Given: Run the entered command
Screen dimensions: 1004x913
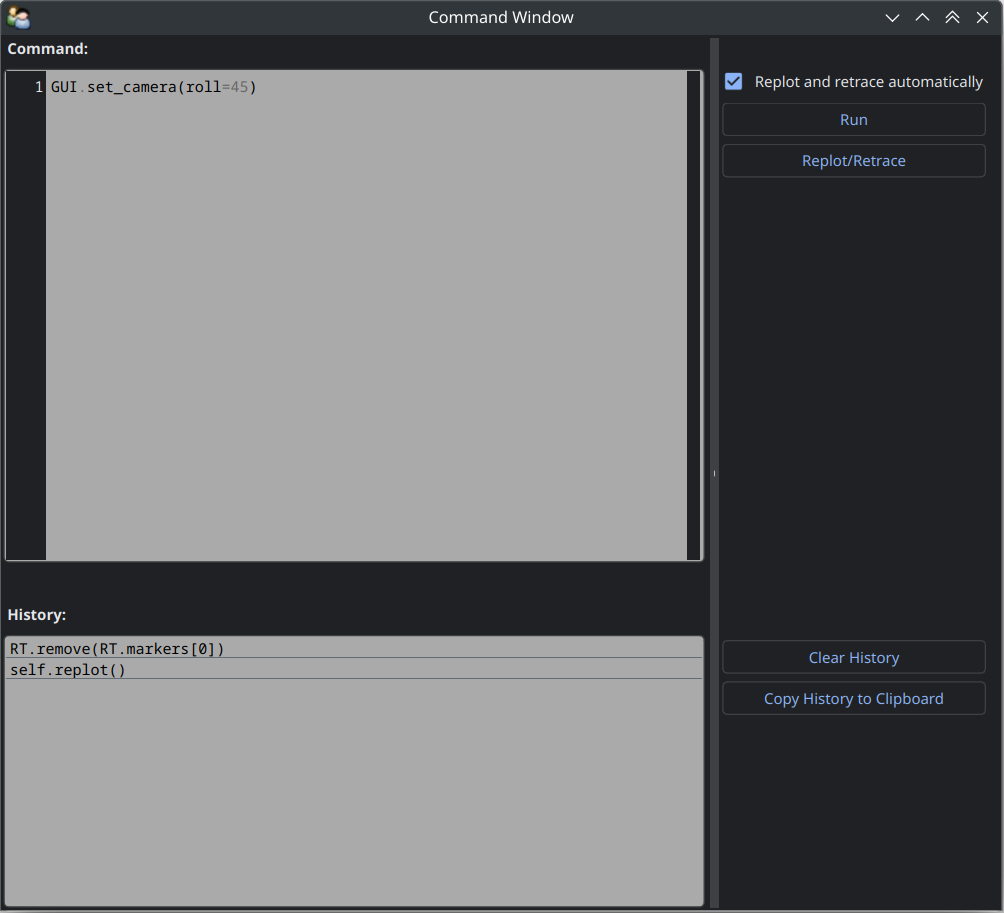Looking at the screenshot, I should 854,120.
